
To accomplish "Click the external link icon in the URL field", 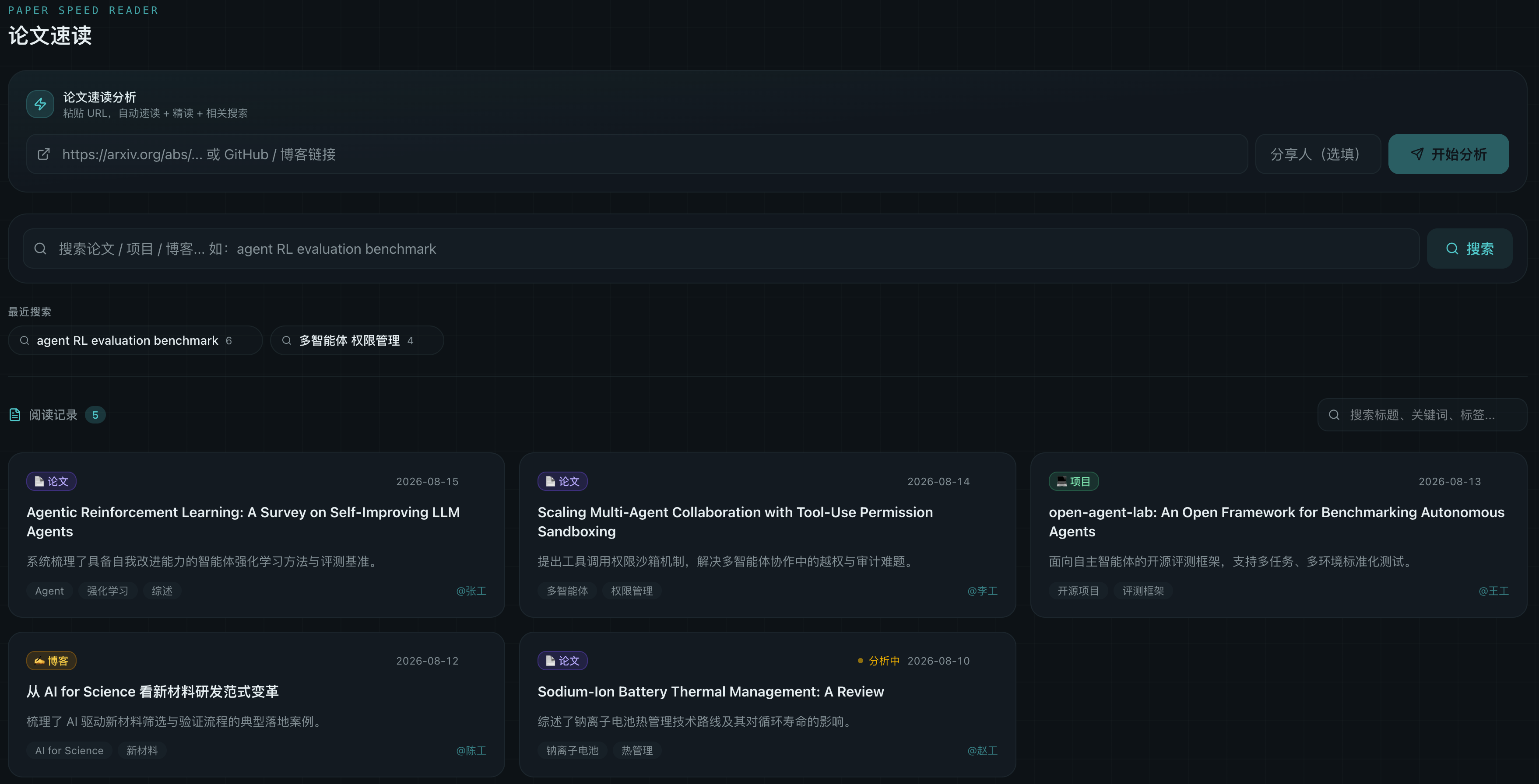I will click(x=44, y=154).
